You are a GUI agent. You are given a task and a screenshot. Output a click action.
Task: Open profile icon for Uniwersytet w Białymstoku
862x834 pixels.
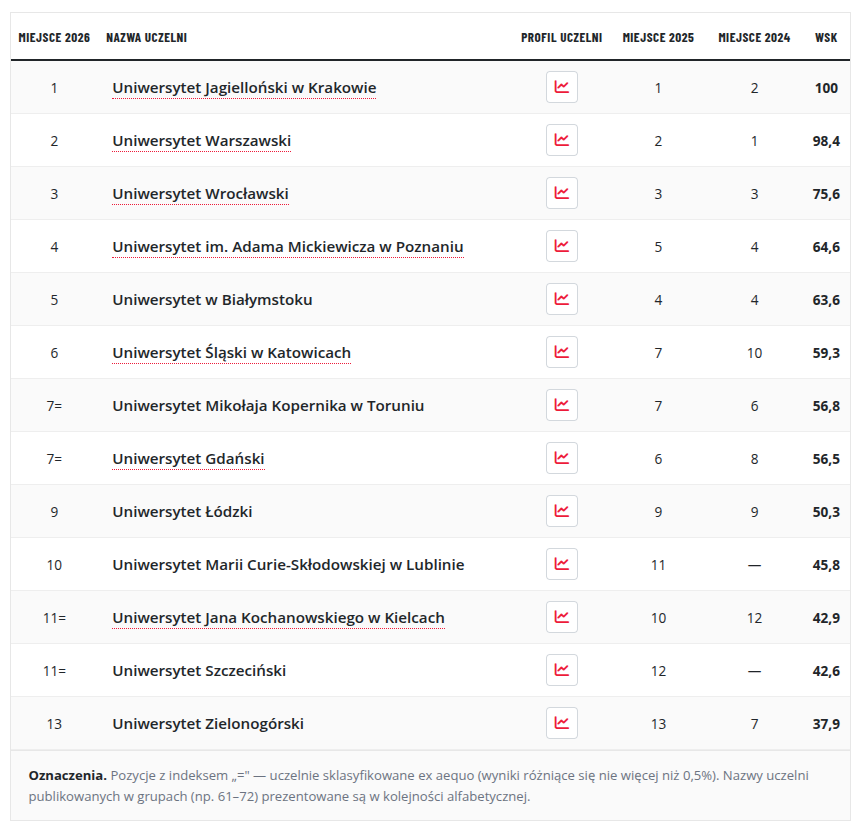click(x=561, y=299)
